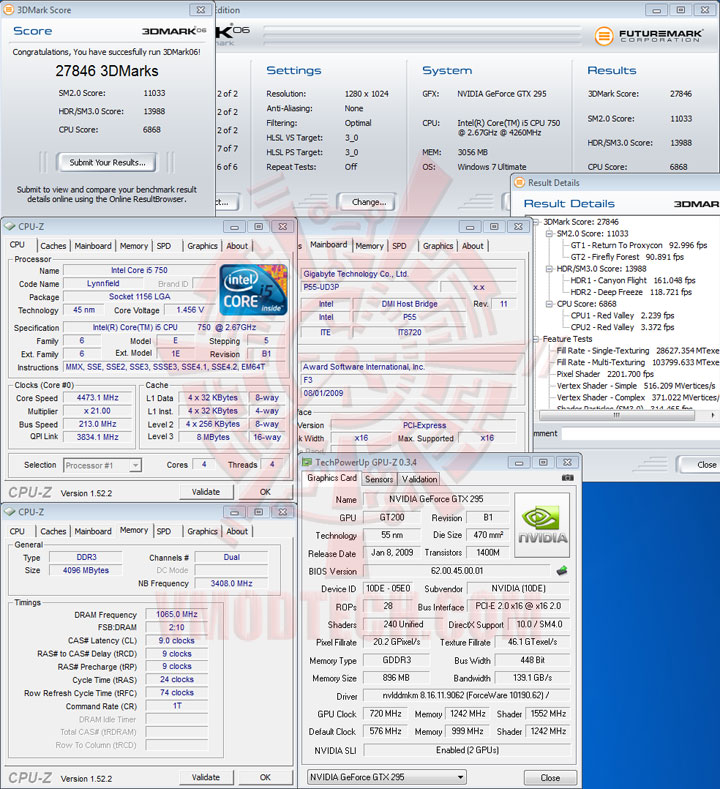
Task: Select the Graphics Card tab in GPU-Z
Action: point(332,478)
